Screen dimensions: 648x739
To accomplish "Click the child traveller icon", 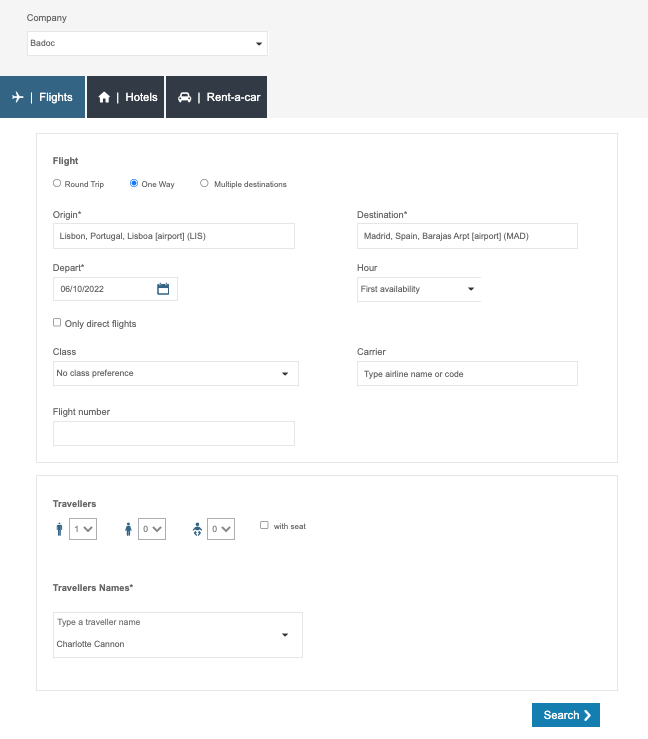I will [x=128, y=529].
